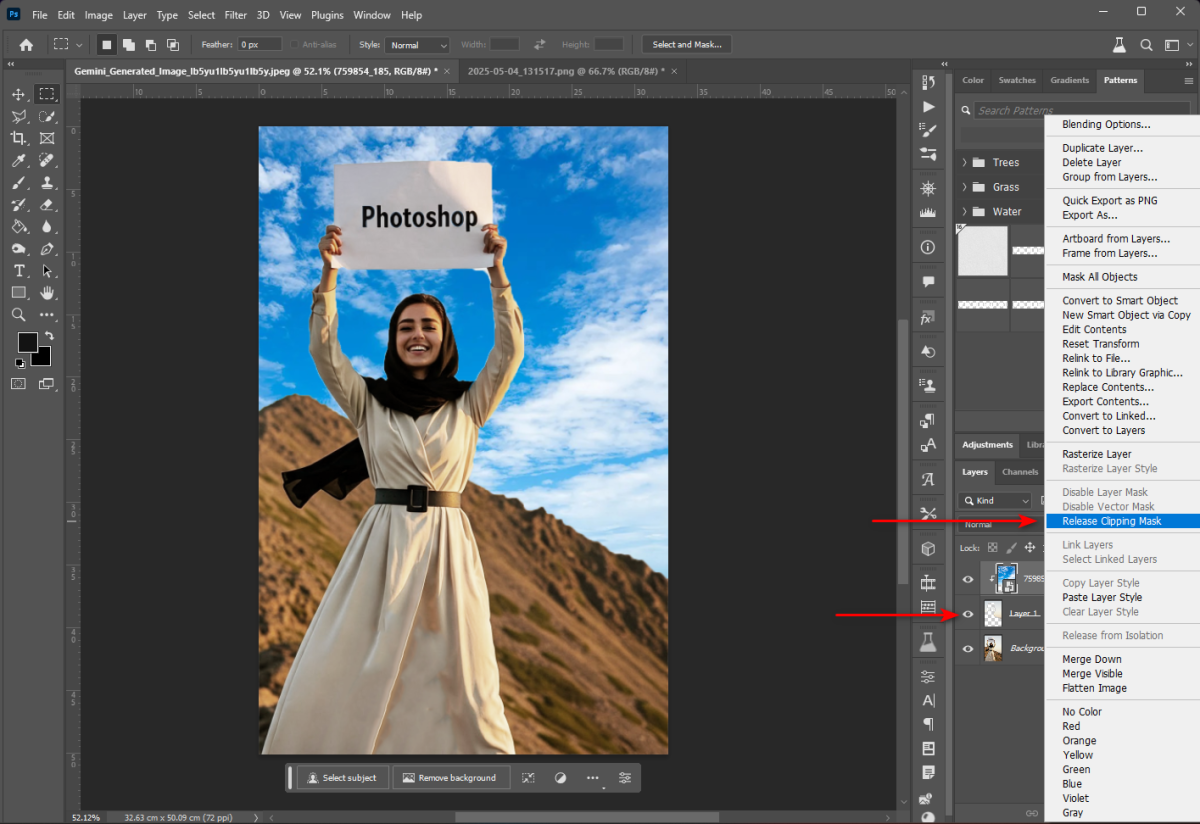
Task: Choose Add to selection mode
Action: click(x=128, y=45)
